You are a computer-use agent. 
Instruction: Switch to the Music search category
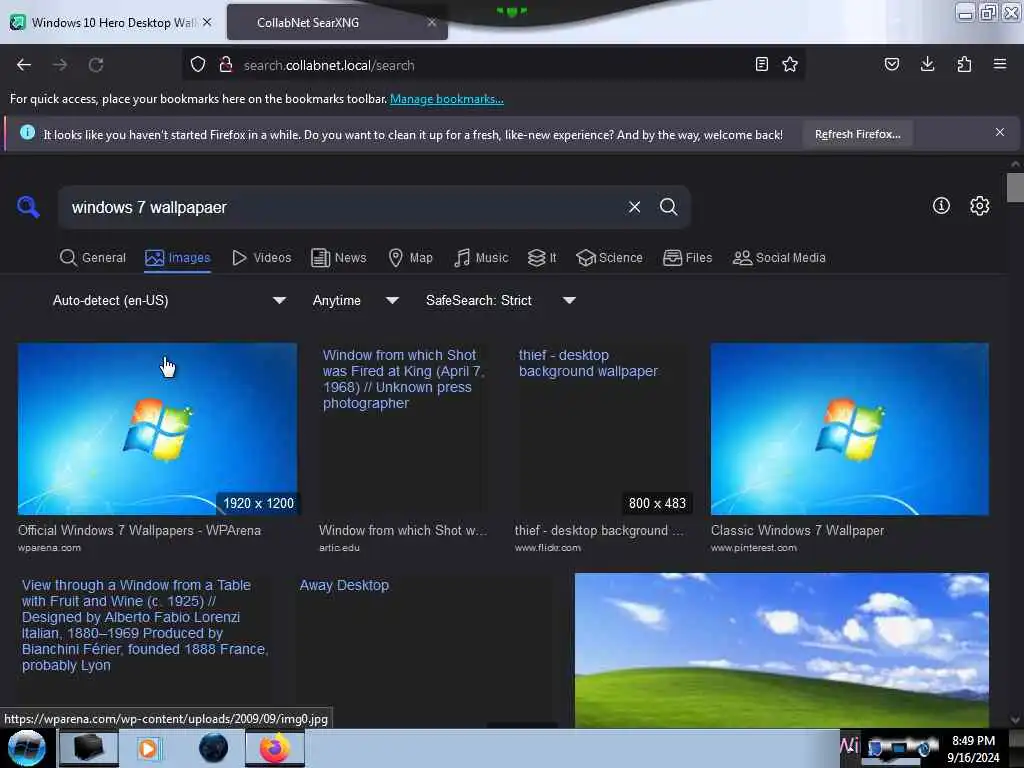click(x=481, y=257)
